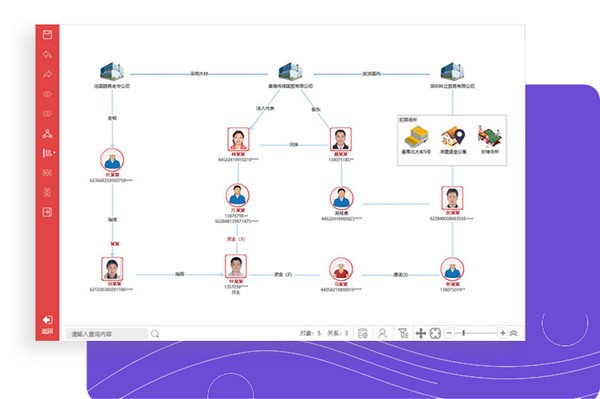Toggle the hide-nodes crossed eye icon
Viewport: 600px width, 399px height.
coord(47,114)
